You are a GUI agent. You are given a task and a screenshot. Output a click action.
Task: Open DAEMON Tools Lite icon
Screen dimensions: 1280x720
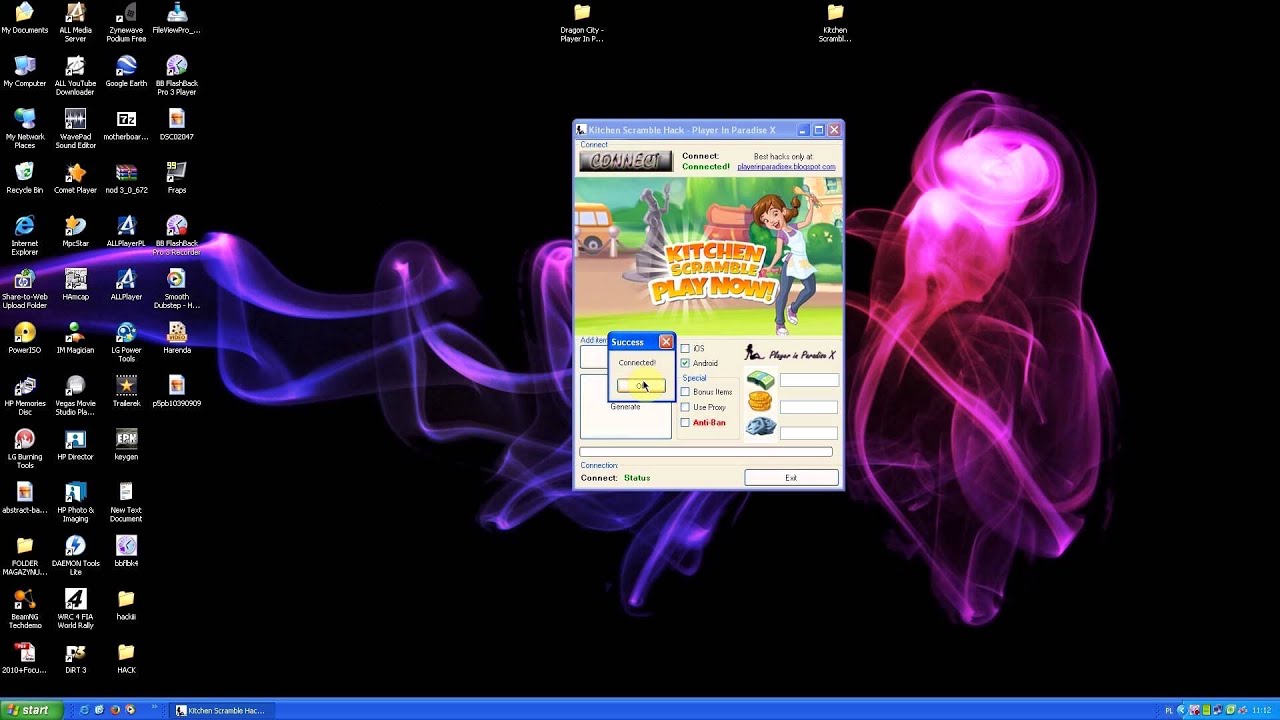(x=75, y=556)
